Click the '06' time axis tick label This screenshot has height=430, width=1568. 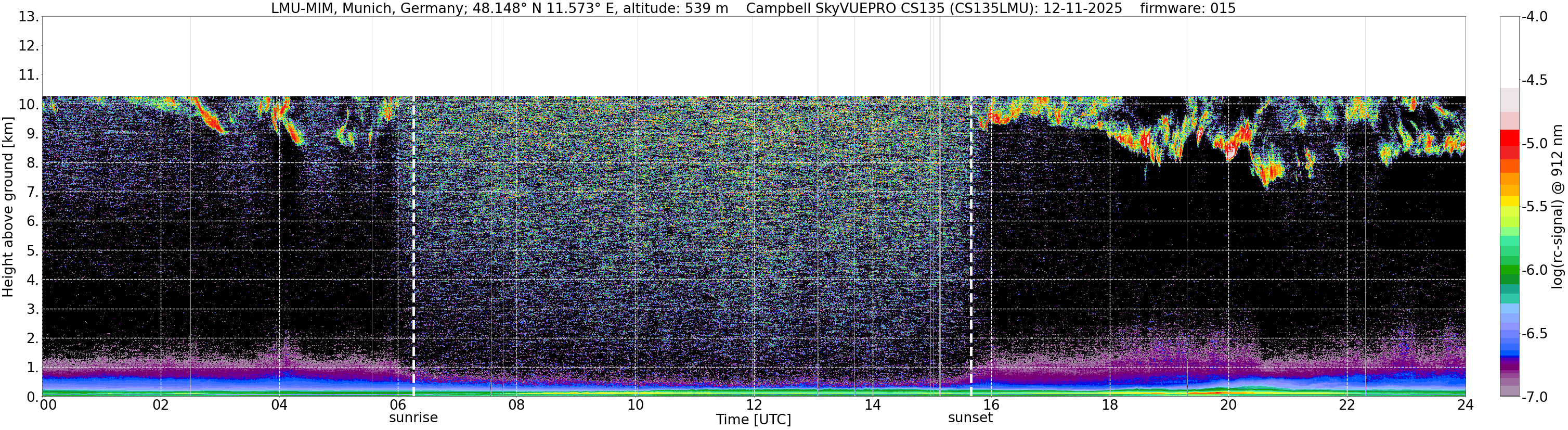[x=398, y=405]
